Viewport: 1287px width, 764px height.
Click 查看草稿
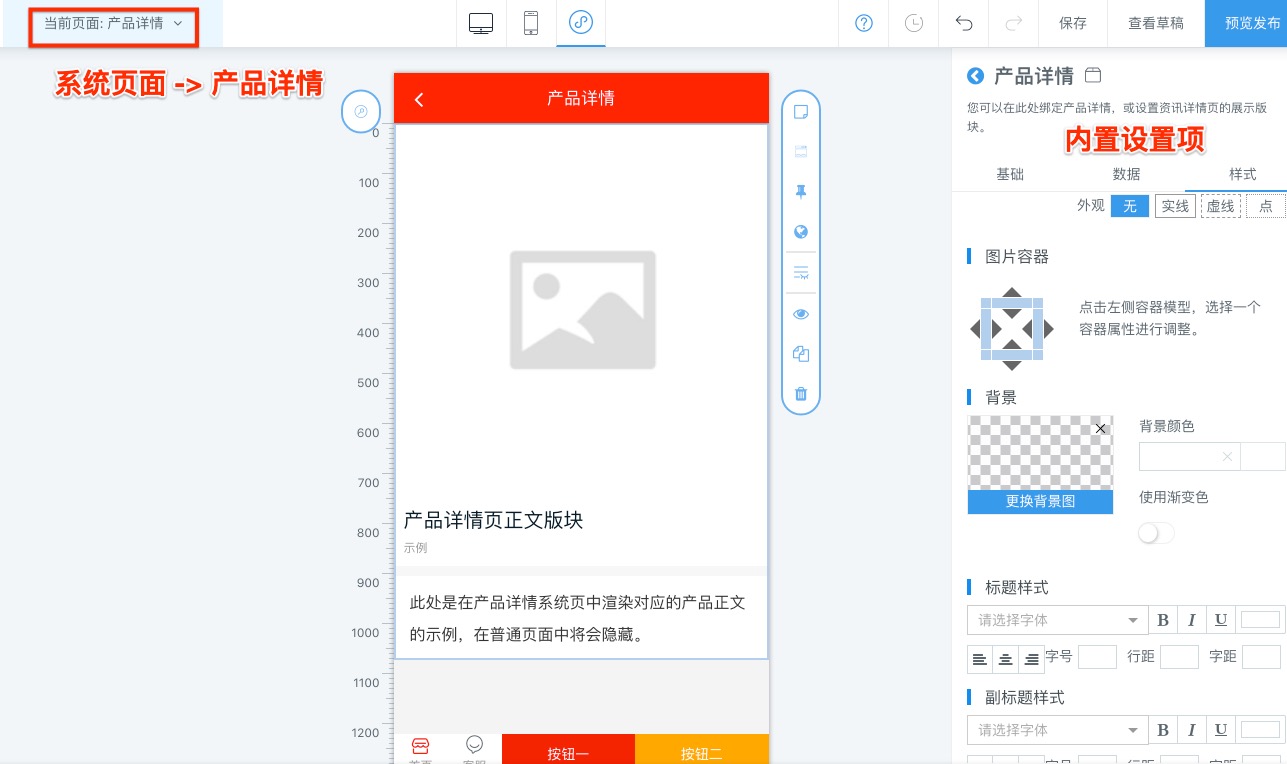coord(1155,23)
